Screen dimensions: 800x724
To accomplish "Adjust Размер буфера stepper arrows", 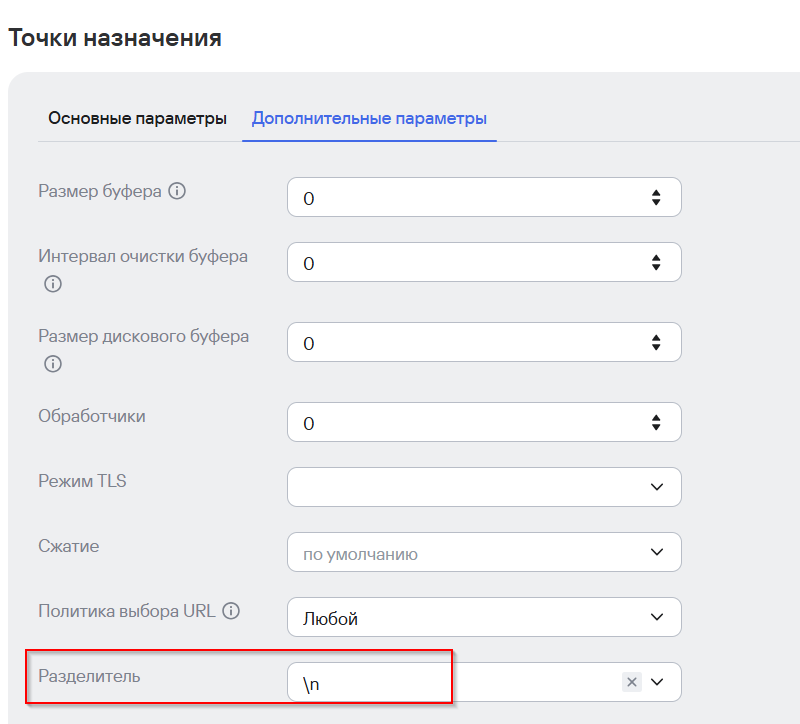I will tap(656, 198).
